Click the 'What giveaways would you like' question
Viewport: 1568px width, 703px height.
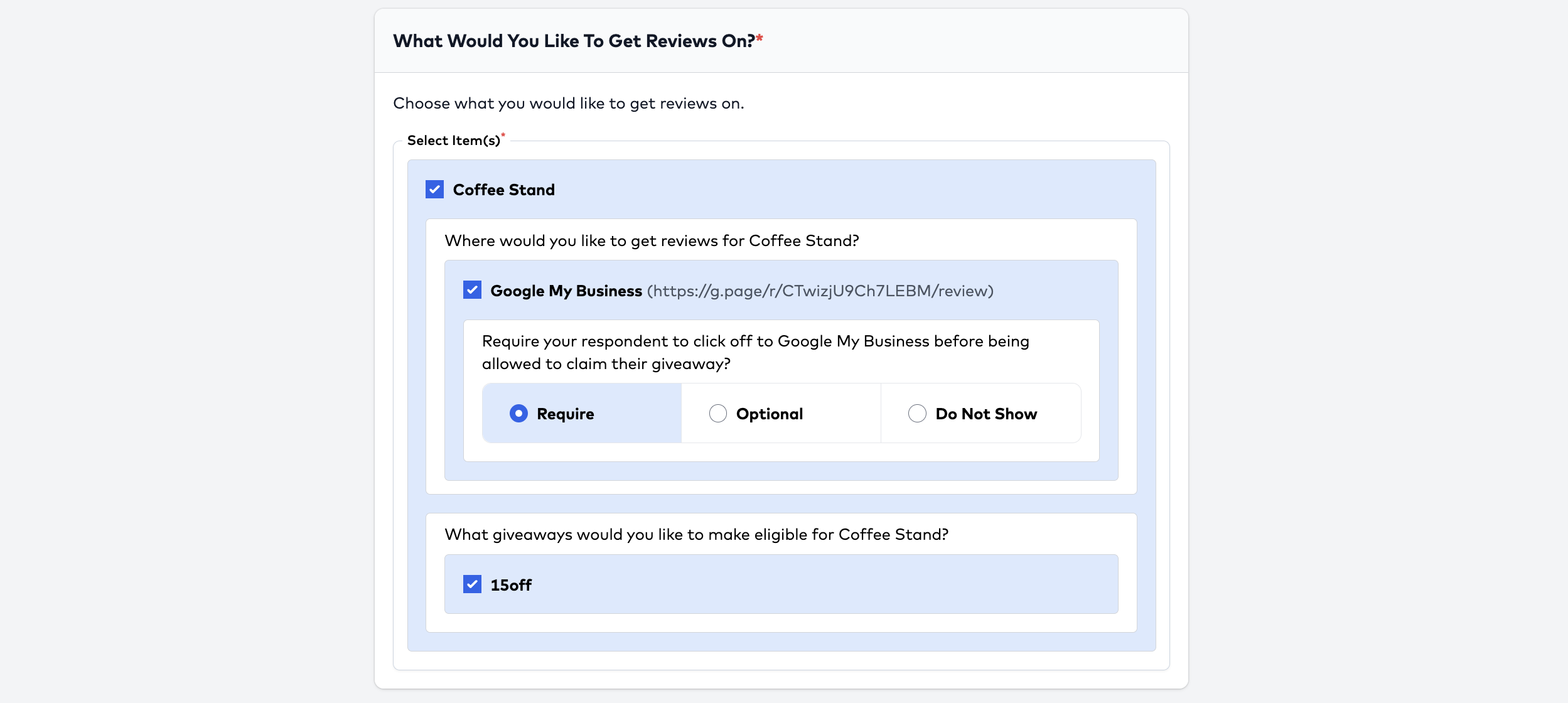click(696, 534)
